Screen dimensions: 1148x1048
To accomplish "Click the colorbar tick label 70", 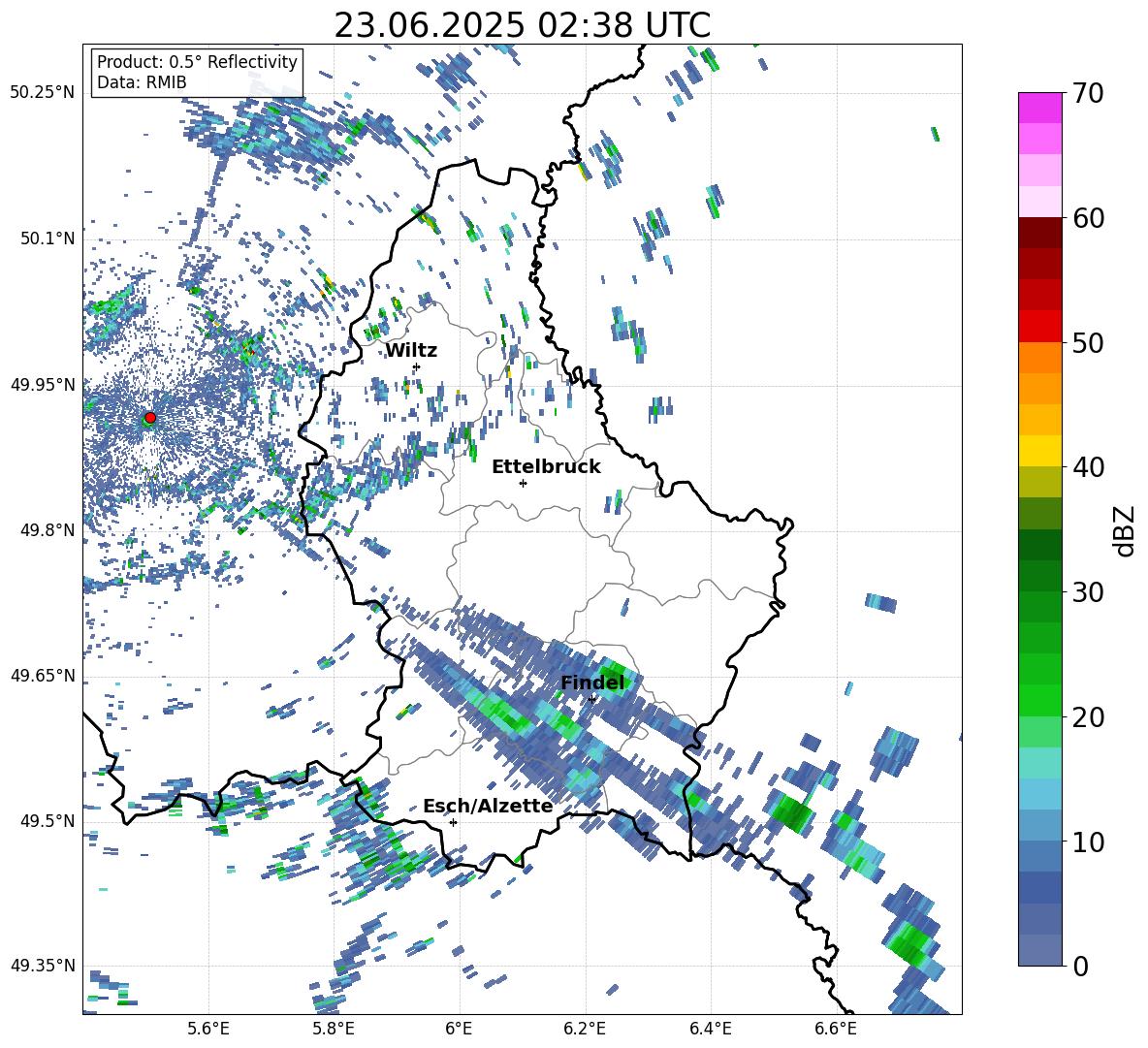I will [x=1088, y=93].
